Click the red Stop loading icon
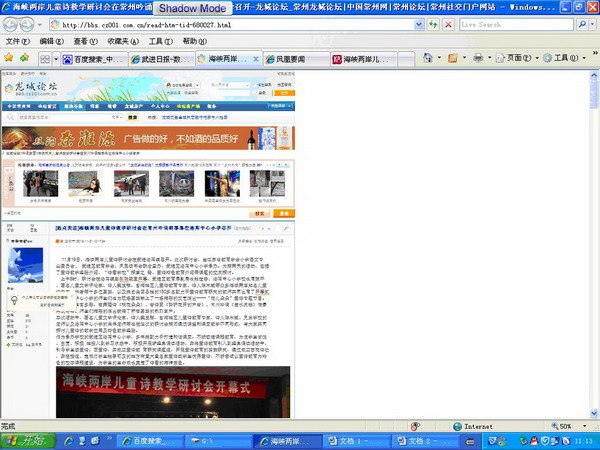This screenshot has width=600, height=450. click(x=448, y=25)
